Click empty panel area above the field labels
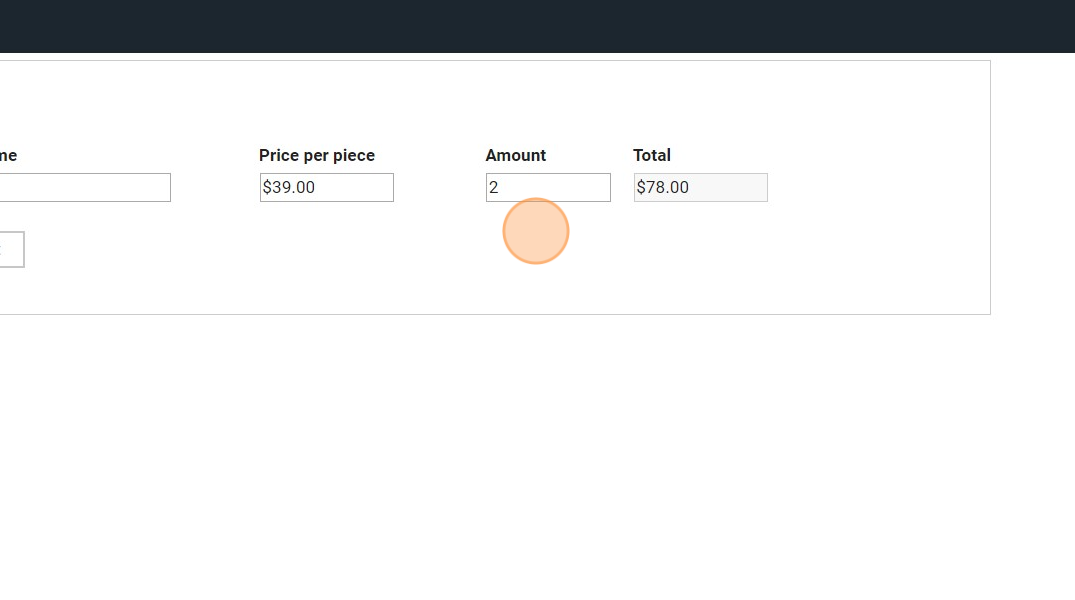Screen dimensions: 1075x600 click(500, 100)
